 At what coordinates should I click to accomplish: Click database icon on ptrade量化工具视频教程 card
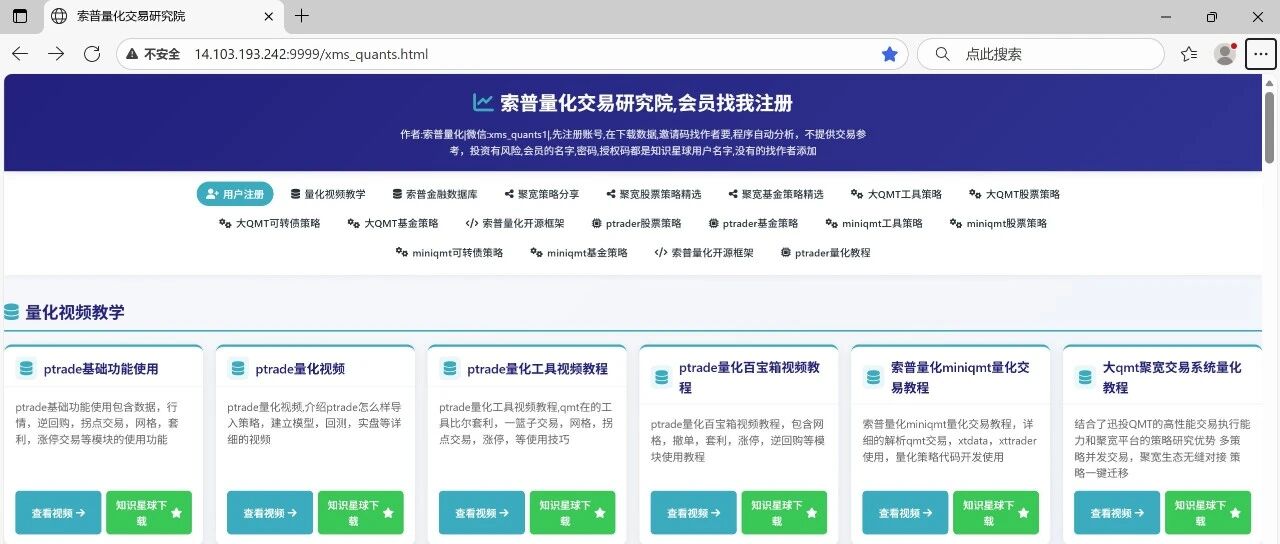click(x=450, y=369)
